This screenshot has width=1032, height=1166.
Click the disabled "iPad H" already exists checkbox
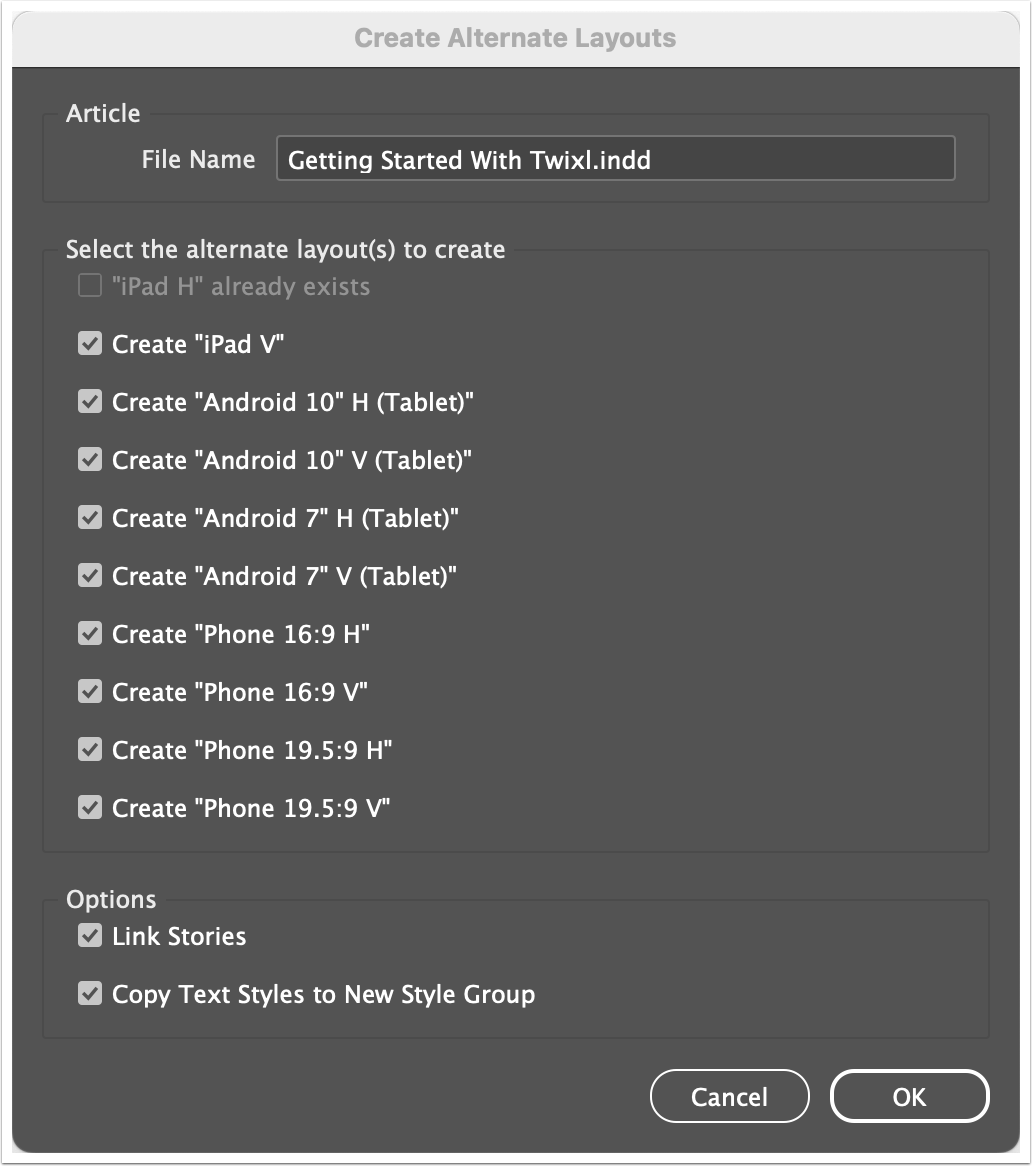click(90, 286)
